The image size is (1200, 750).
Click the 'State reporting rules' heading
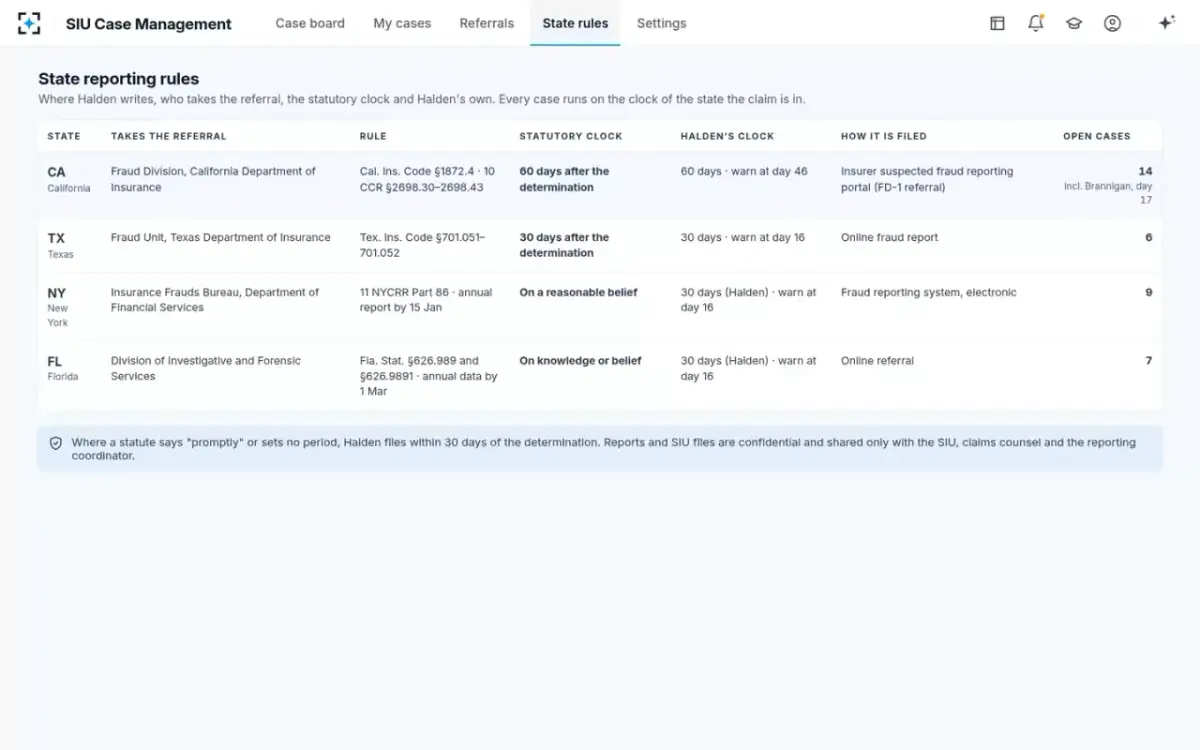tap(118, 79)
